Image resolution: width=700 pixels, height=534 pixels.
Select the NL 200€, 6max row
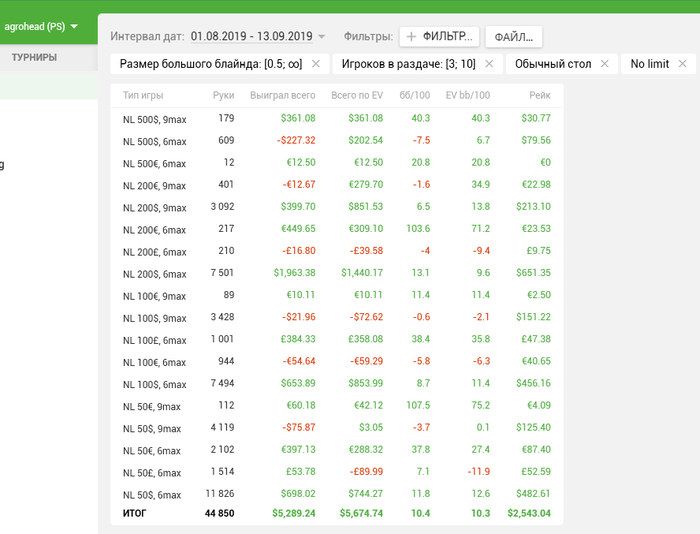[337, 229]
